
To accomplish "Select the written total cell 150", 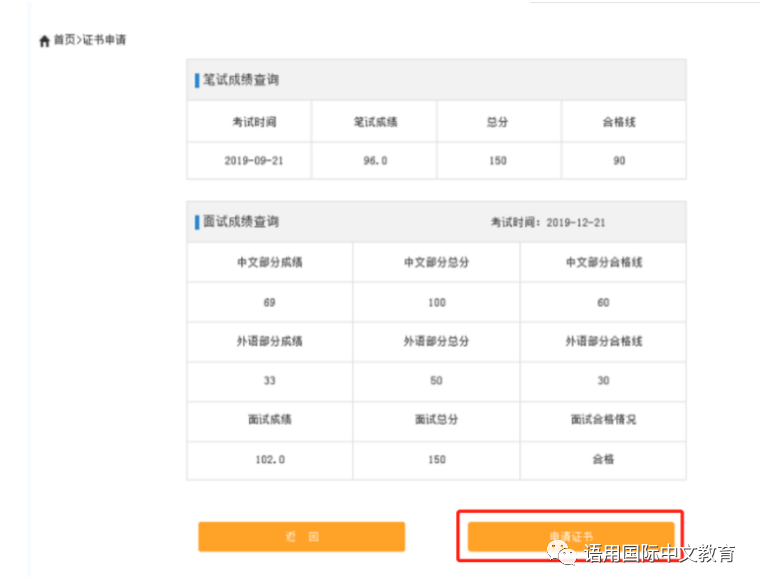I will point(498,160).
